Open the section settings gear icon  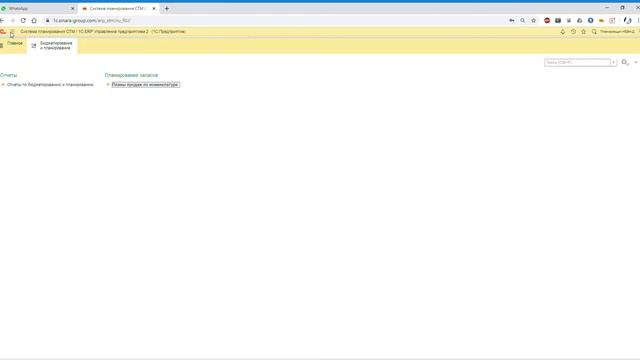(624, 62)
